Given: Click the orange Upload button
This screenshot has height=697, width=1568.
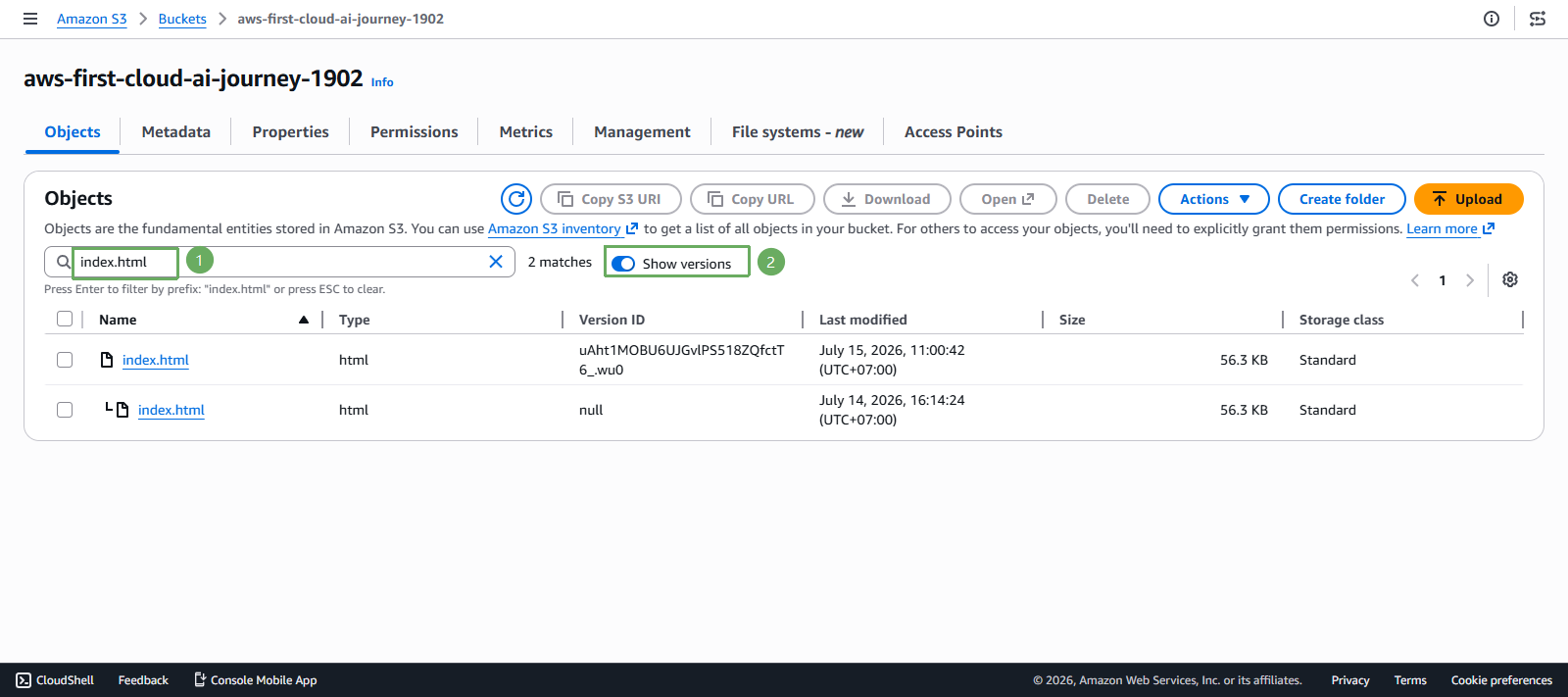Looking at the screenshot, I should click(1468, 199).
